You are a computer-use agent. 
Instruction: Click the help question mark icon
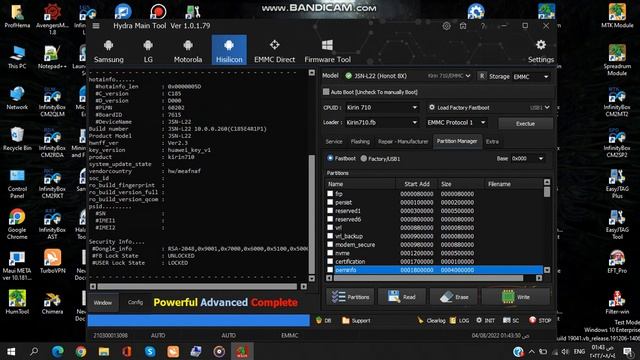pyautogui.click(x=483, y=26)
